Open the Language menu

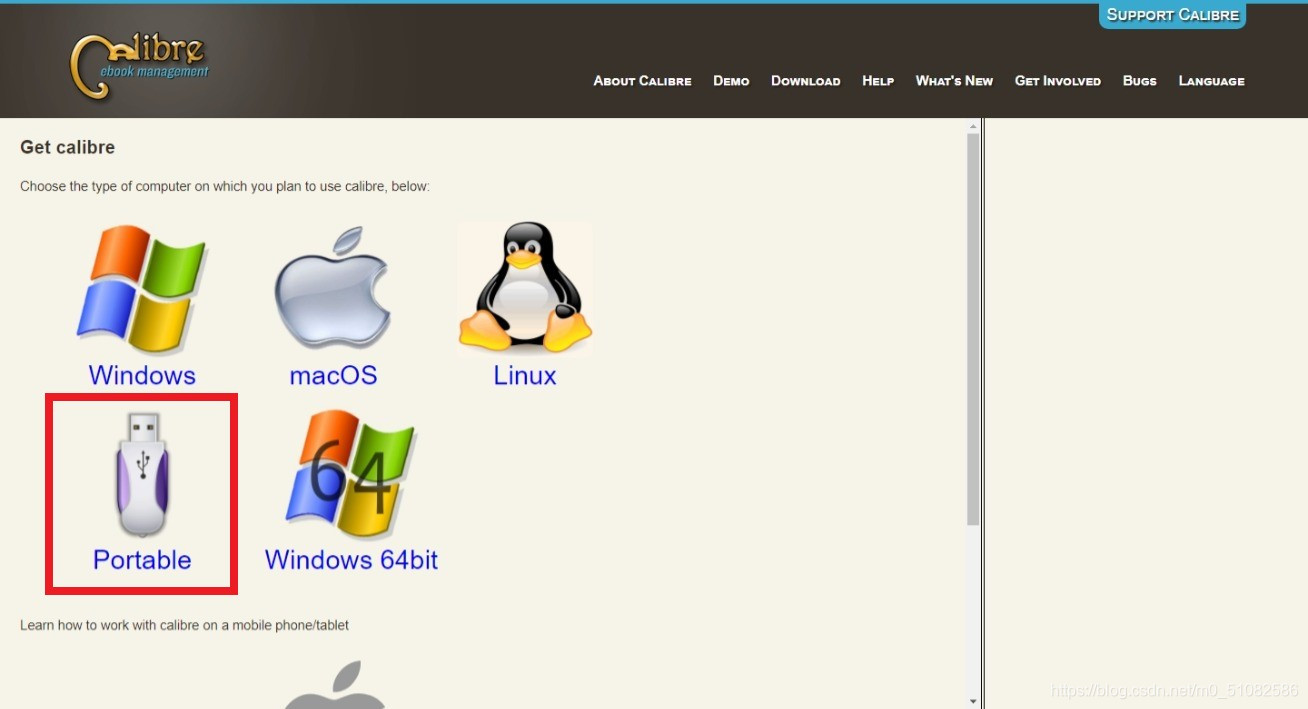(1211, 81)
